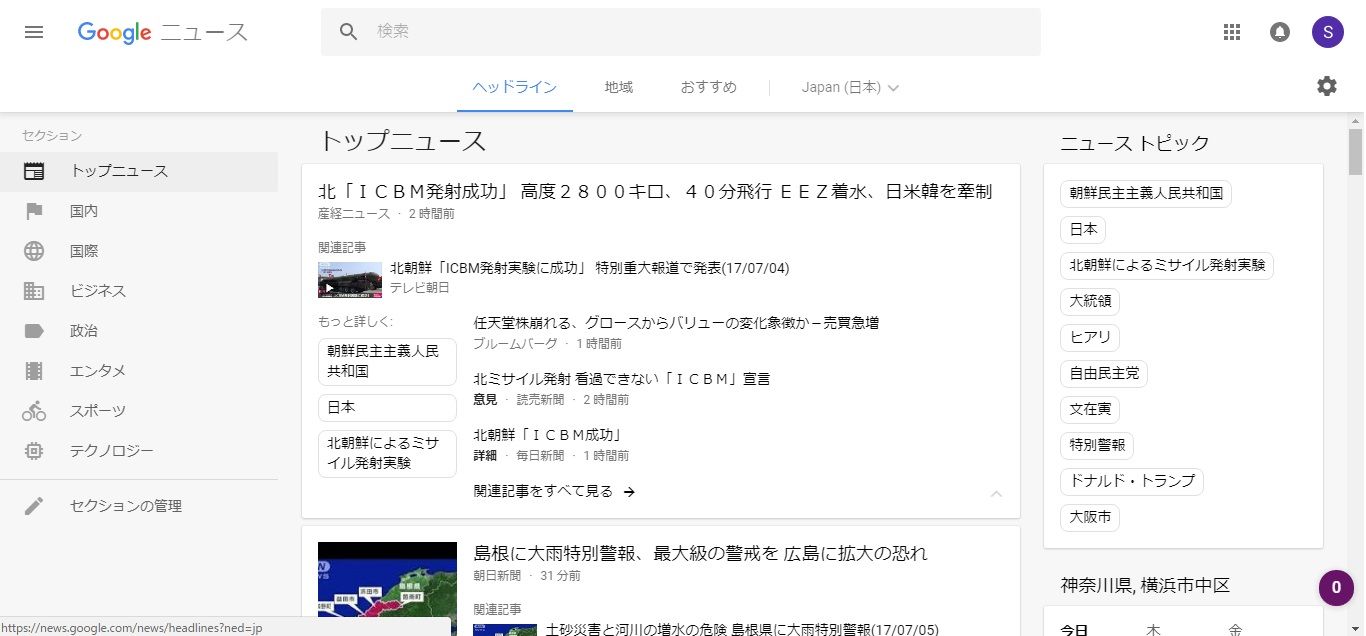Open article 北朝鮮「ICBM発射実験に成功」特別重大報道
1366x636 pixels.
tap(589, 268)
